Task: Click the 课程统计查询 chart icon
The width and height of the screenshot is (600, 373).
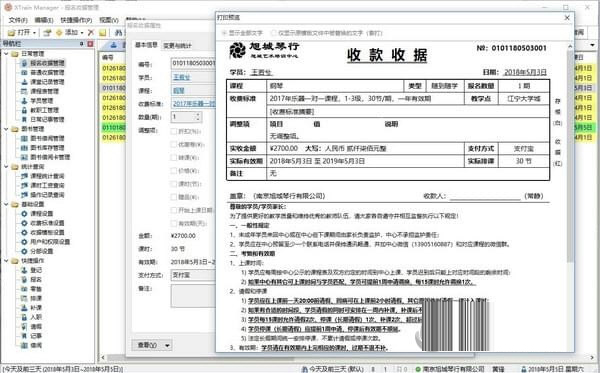Action: coord(24,176)
